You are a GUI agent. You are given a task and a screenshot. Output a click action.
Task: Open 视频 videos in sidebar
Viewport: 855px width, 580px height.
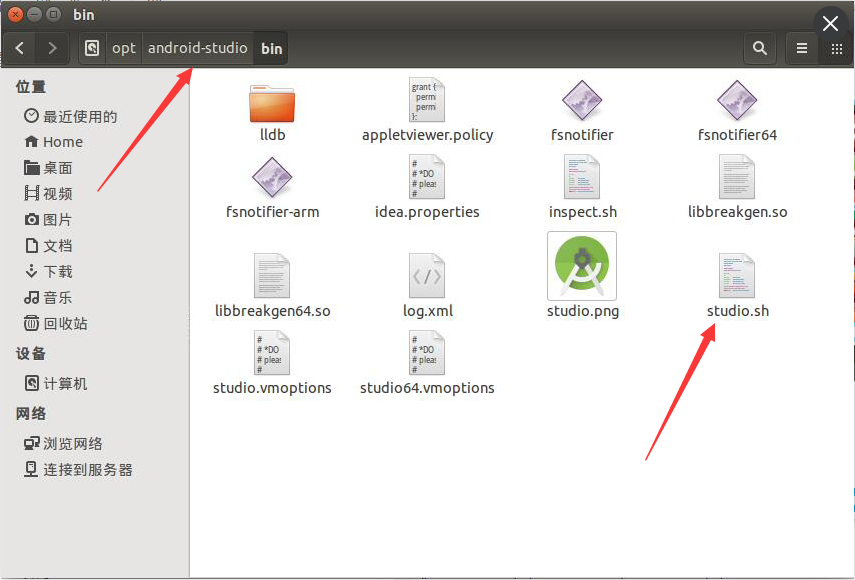tap(48, 194)
